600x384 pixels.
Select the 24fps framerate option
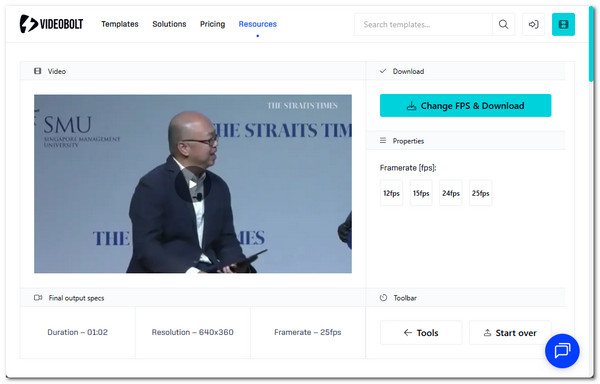pyautogui.click(x=451, y=193)
